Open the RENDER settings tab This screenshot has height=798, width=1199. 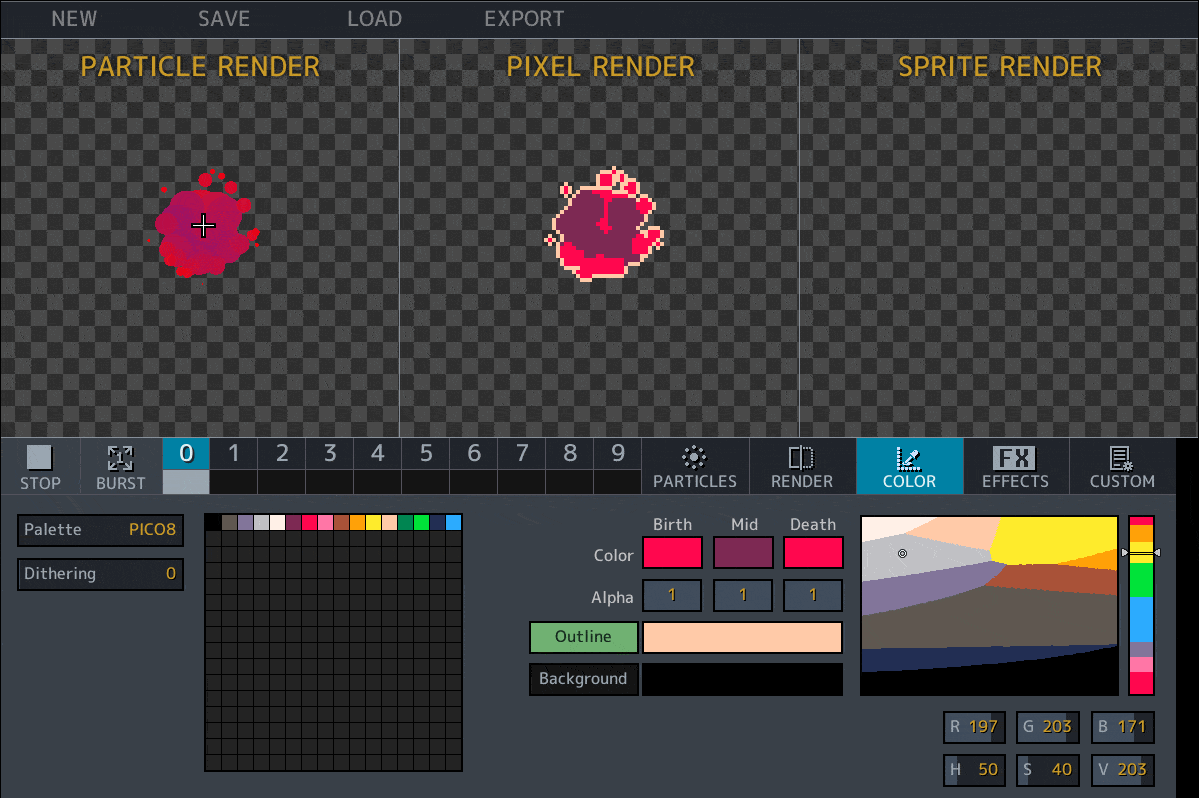pyautogui.click(x=801, y=466)
